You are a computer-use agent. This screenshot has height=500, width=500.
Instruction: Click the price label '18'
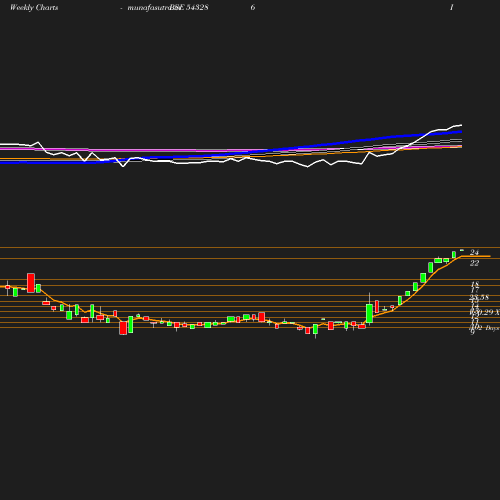pyautogui.click(x=475, y=284)
